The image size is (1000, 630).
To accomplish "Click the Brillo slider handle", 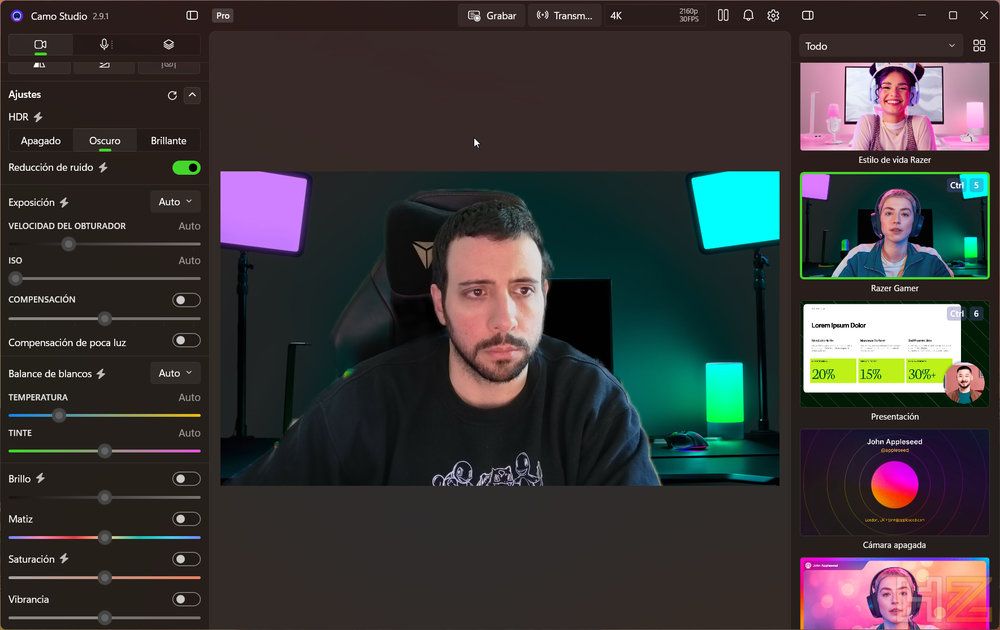I will coord(105,497).
